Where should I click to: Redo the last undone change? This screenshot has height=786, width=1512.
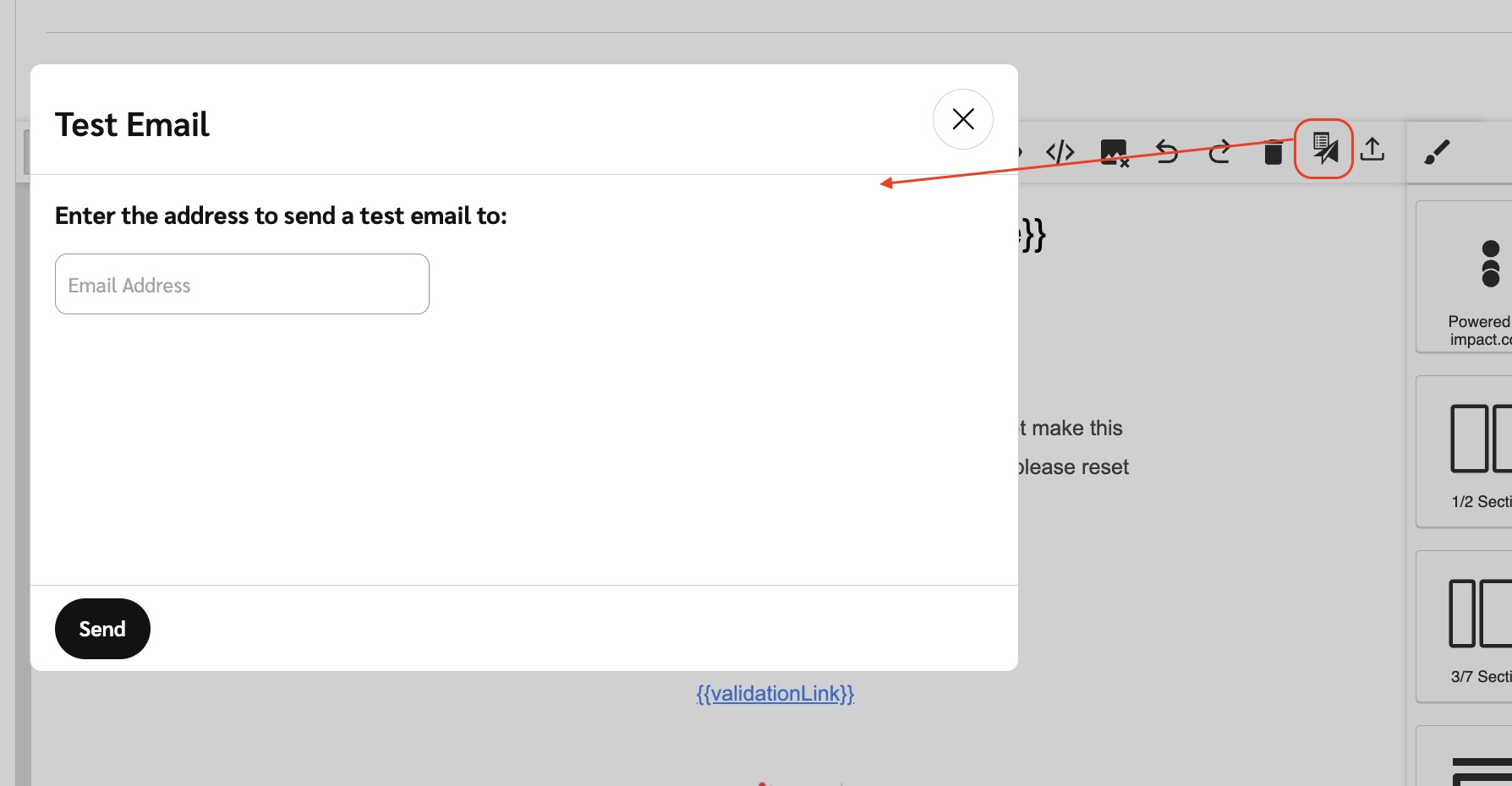point(1219,152)
